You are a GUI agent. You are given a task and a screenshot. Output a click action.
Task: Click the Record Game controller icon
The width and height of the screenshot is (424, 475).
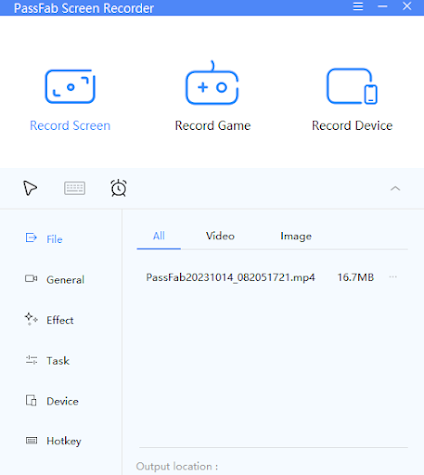212,83
